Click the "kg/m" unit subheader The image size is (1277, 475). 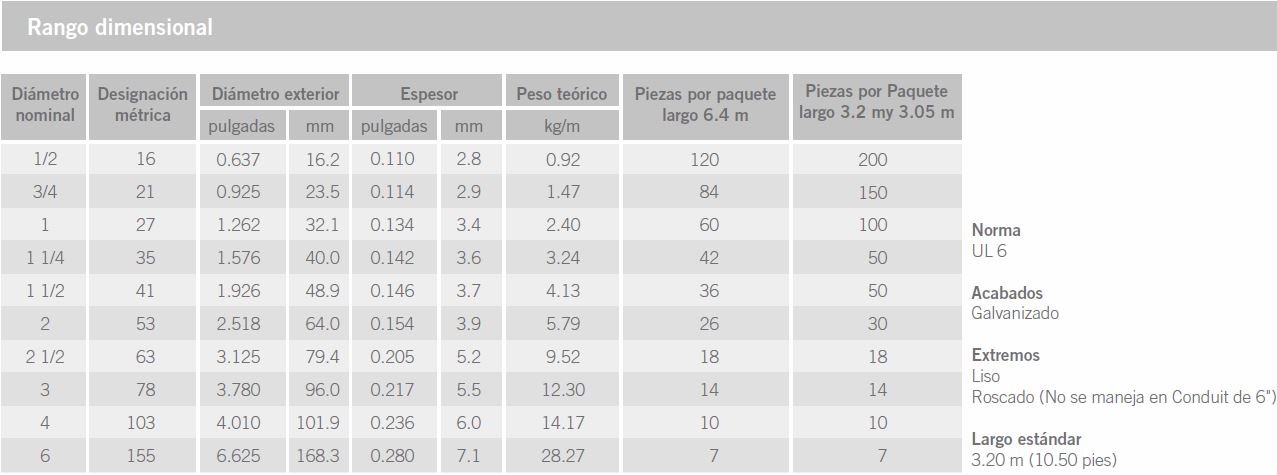[x=562, y=127]
